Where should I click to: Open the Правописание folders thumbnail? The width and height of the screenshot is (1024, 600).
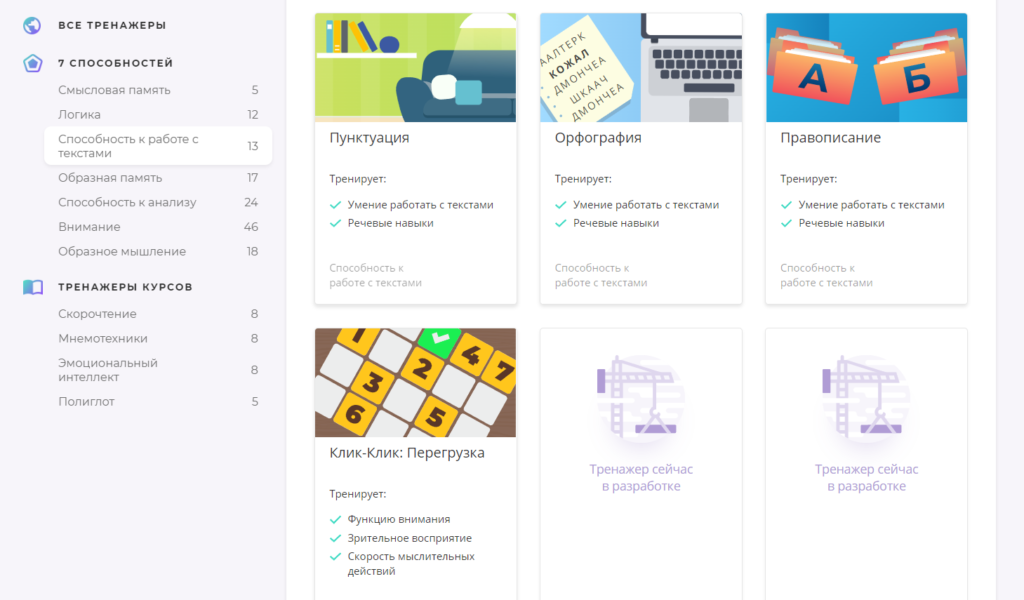tap(866, 68)
